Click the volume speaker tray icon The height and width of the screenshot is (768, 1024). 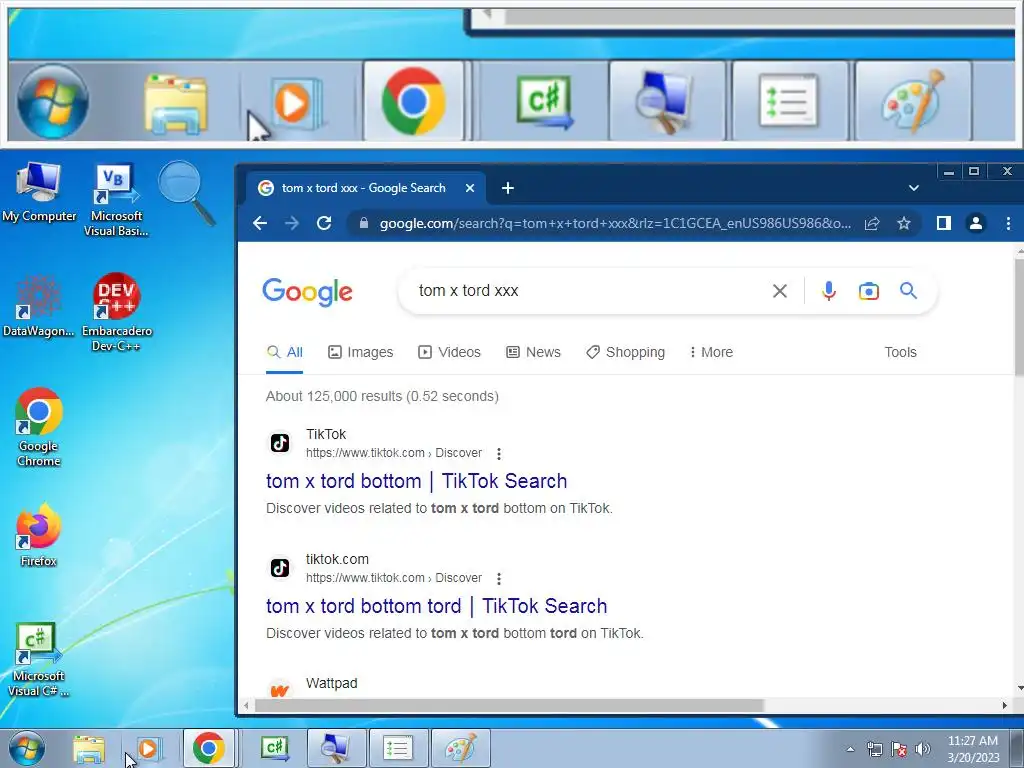923,749
